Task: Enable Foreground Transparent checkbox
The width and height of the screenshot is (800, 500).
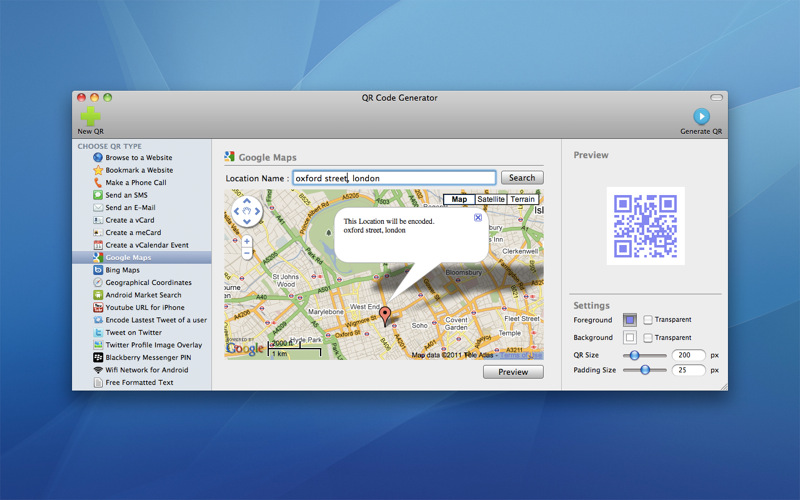Action: 647,320
